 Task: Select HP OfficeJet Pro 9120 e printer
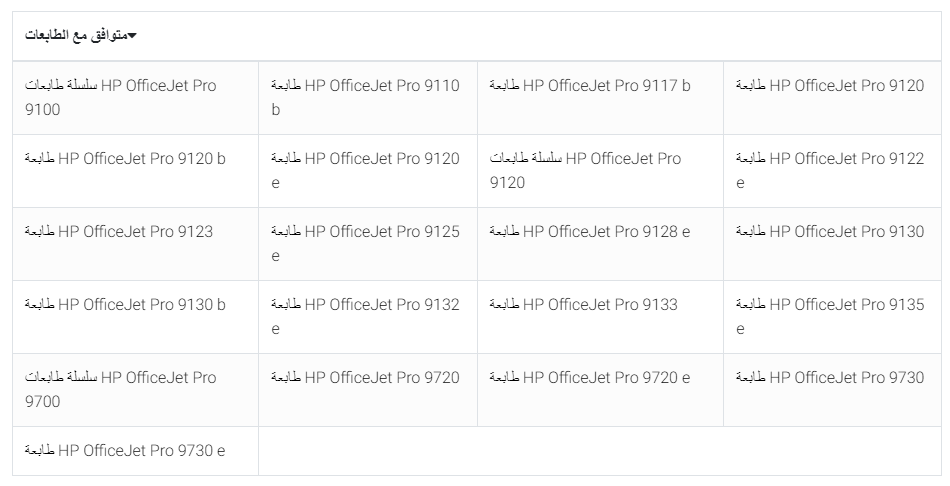point(365,170)
